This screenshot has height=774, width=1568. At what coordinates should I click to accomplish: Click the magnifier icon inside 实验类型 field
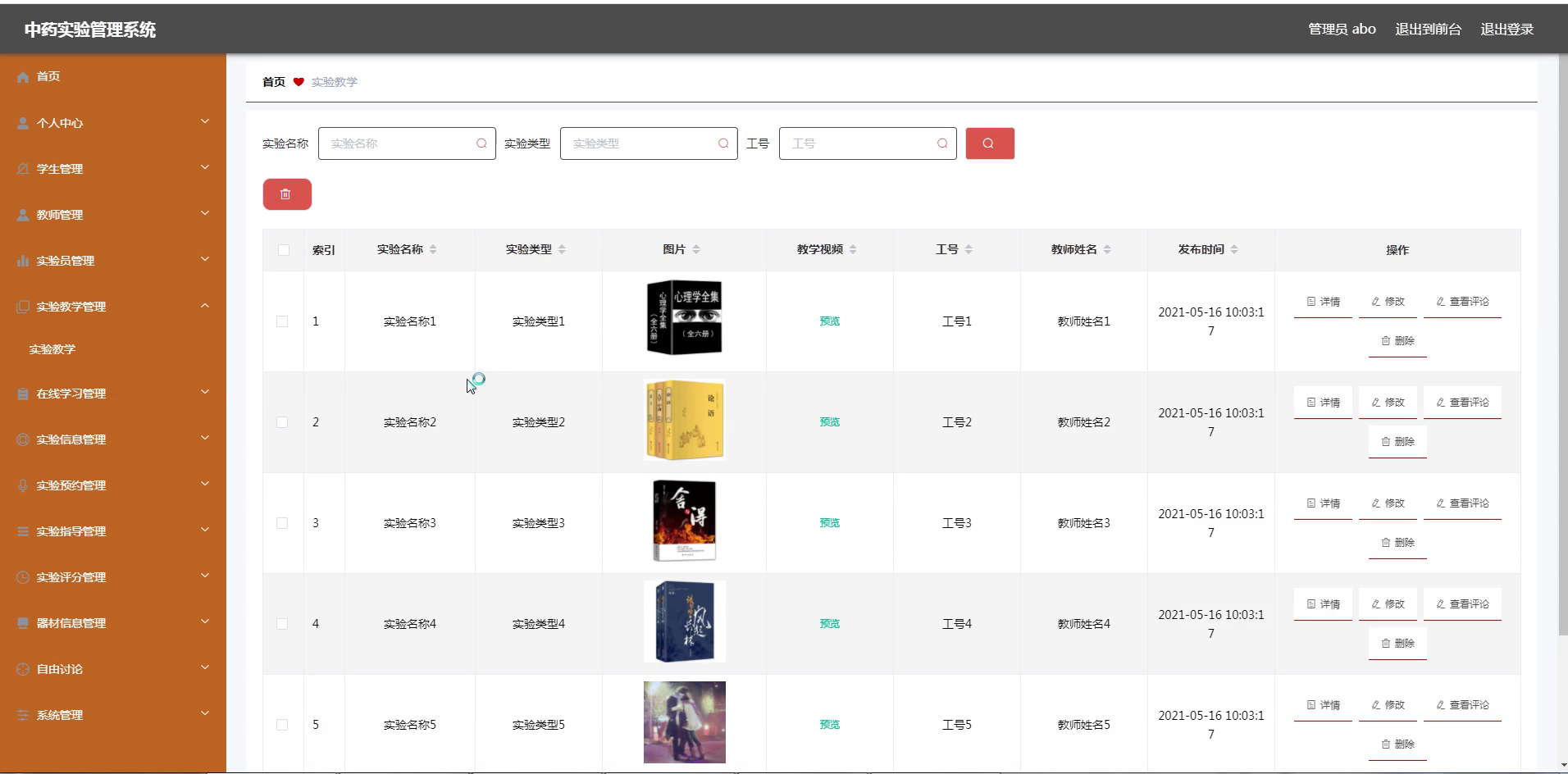[723, 143]
